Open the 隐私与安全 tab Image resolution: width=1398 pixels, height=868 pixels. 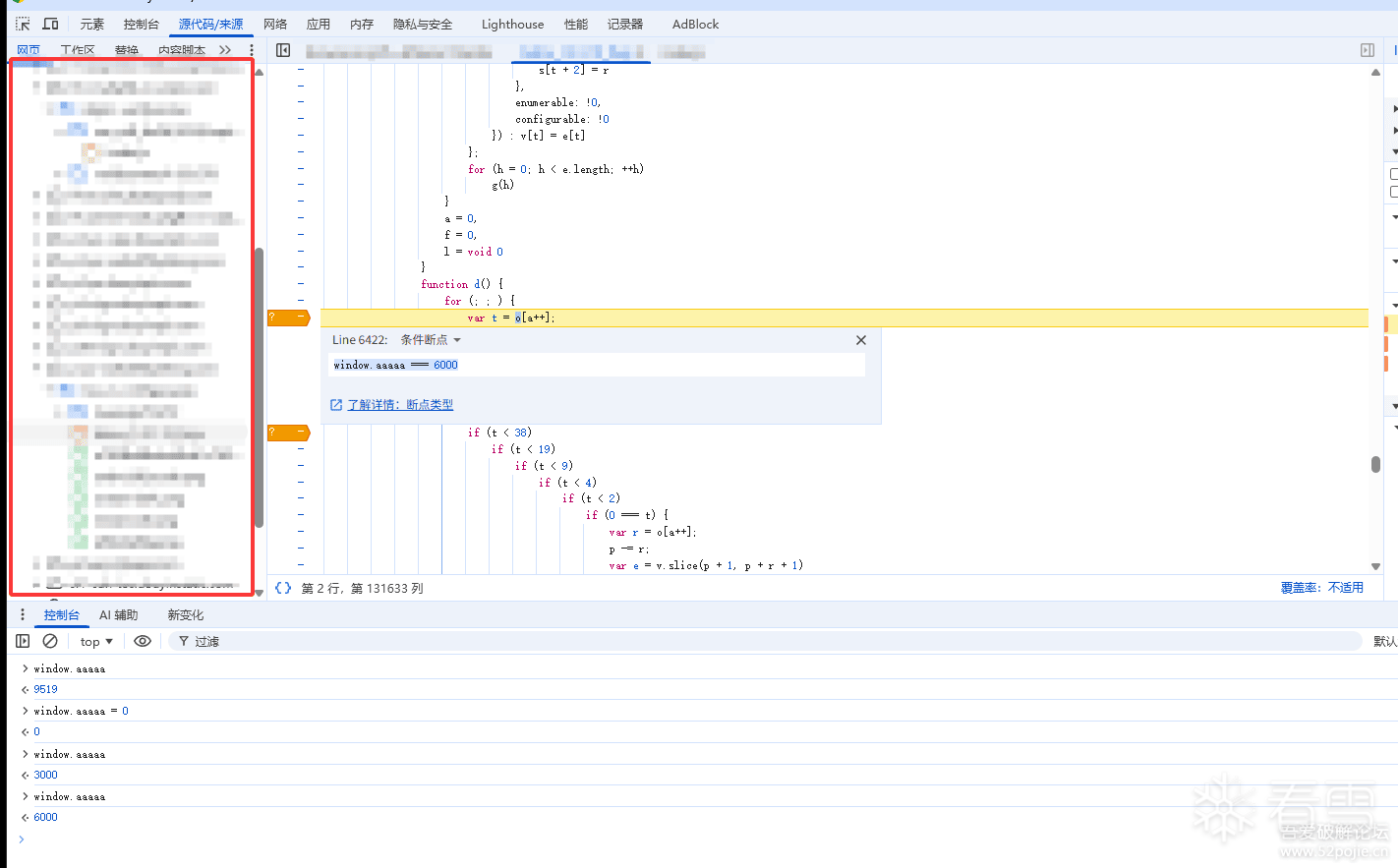tap(423, 25)
